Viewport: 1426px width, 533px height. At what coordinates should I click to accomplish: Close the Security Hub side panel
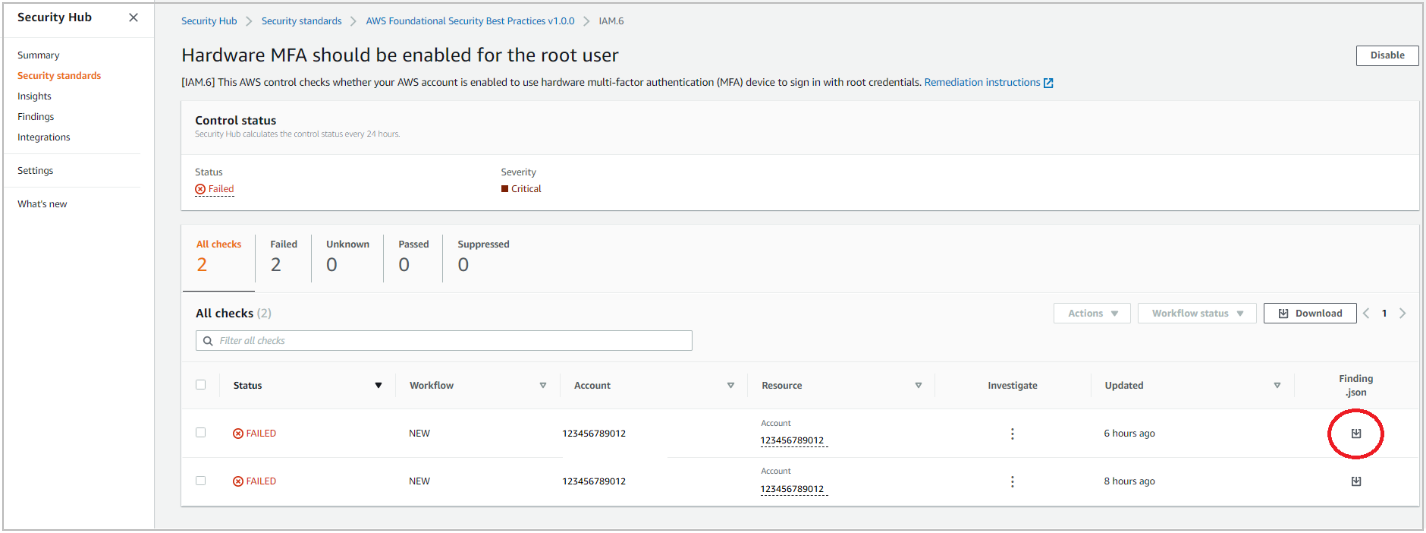coord(133,18)
